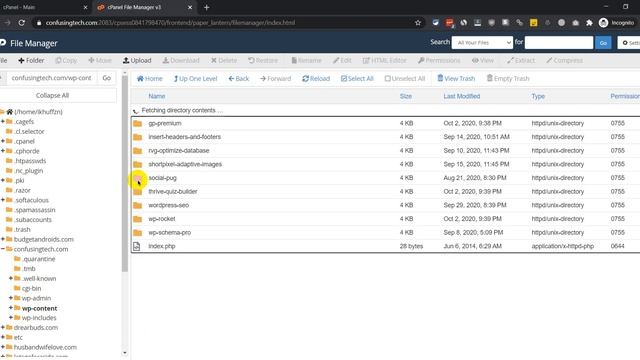
Task: Click the Edit toolbar button
Action: tap(342, 60)
